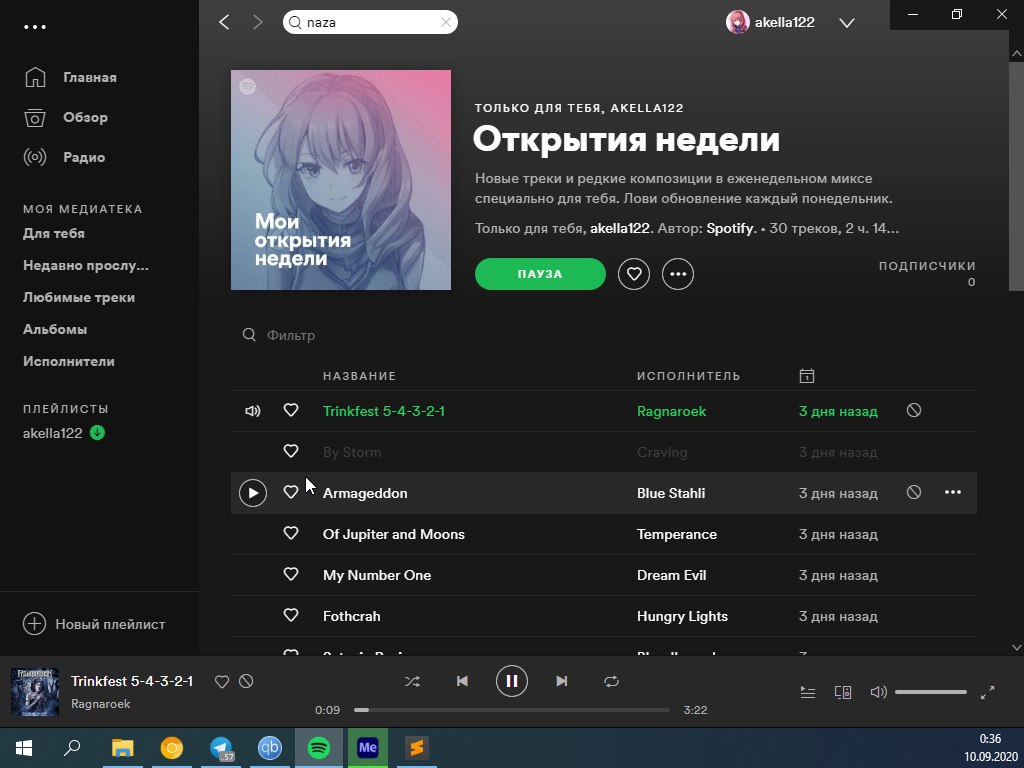Click the playlist cover artwork
This screenshot has width=1024, height=768.
point(341,180)
